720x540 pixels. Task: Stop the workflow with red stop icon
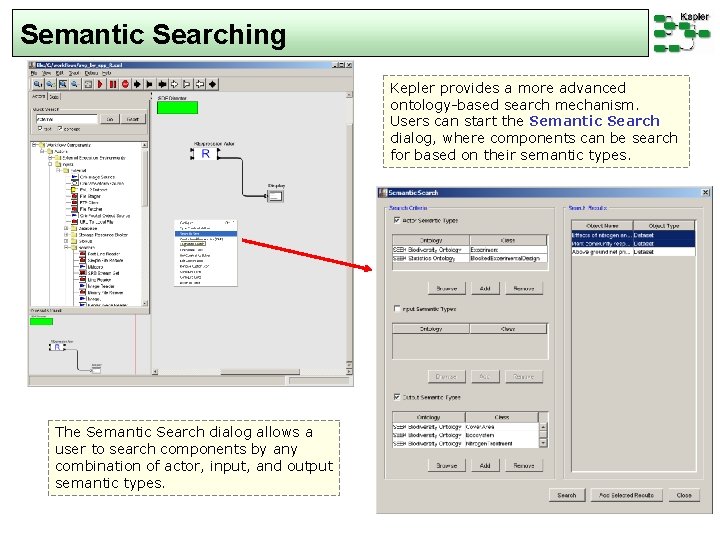pos(125,84)
